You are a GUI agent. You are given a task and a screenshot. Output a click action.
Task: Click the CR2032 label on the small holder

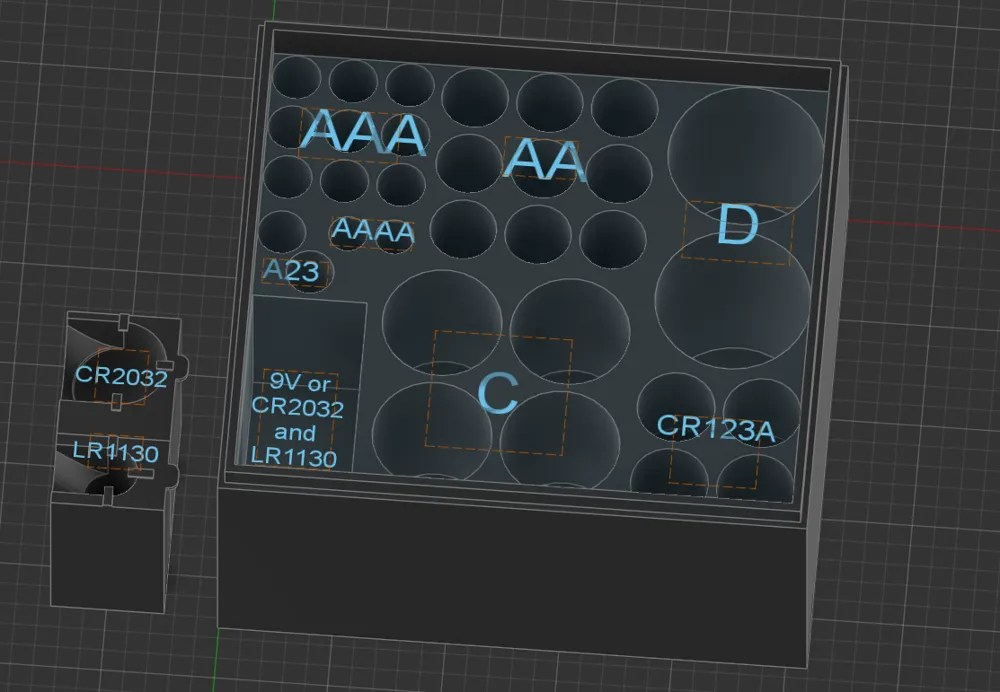(121, 376)
